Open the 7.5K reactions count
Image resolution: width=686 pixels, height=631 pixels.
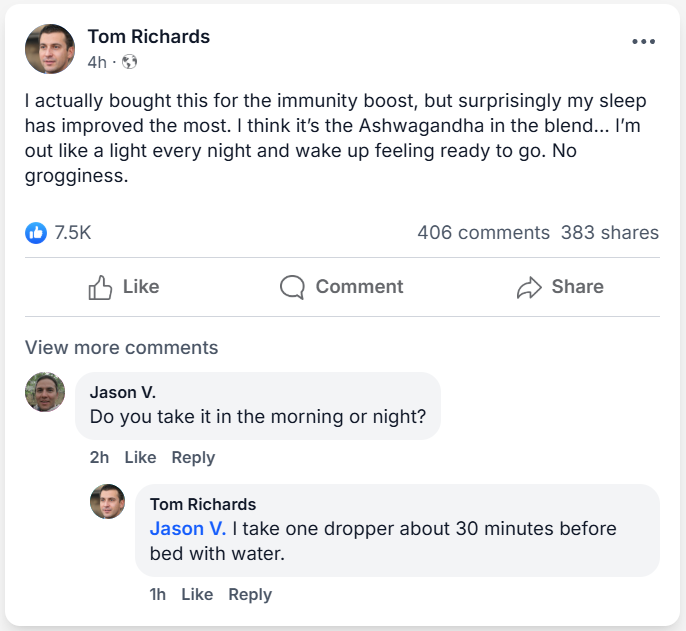[x=72, y=233]
